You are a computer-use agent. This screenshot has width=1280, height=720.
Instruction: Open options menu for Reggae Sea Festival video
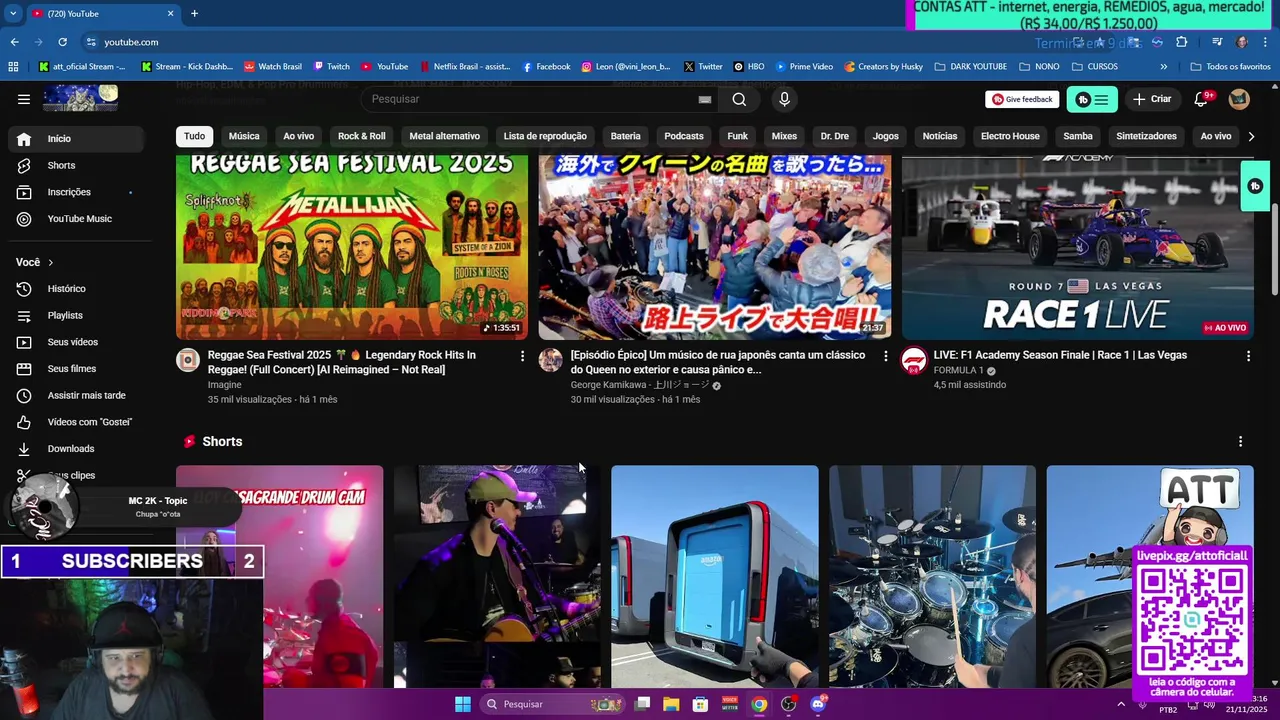pos(522,356)
